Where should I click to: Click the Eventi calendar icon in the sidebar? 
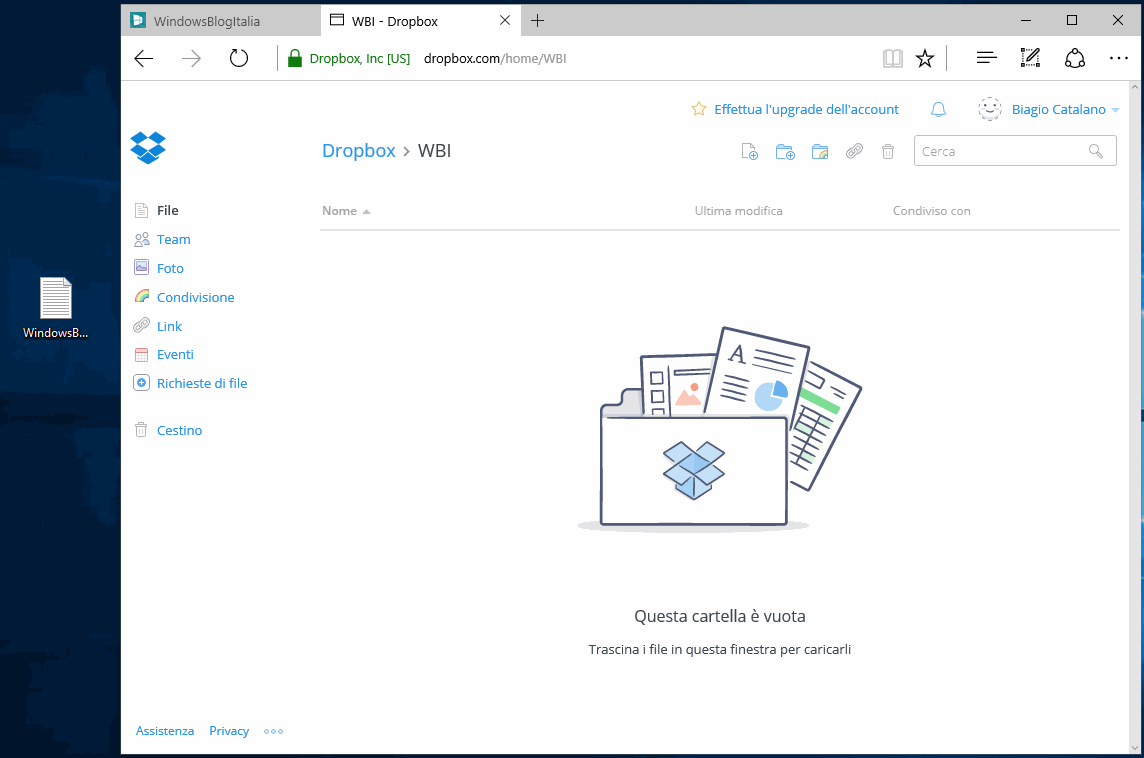pyautogui.click(x=142, y=355)
